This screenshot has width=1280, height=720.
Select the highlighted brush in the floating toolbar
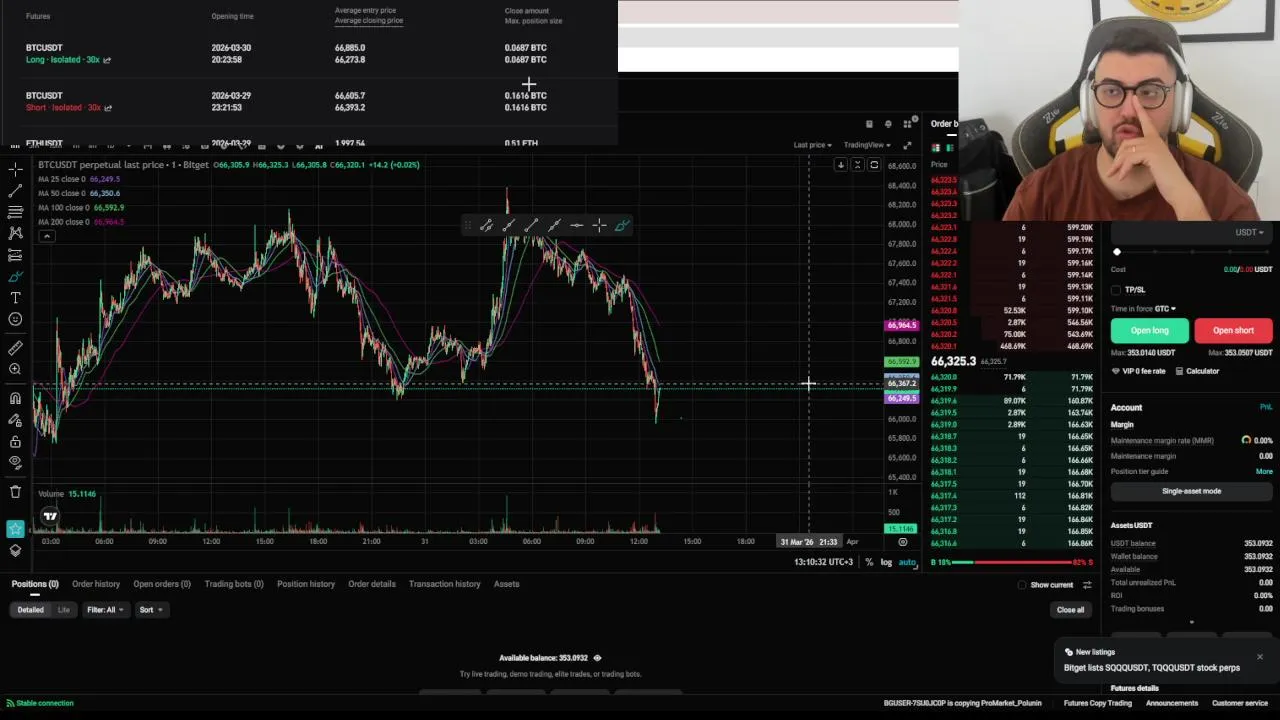point(622,226)
